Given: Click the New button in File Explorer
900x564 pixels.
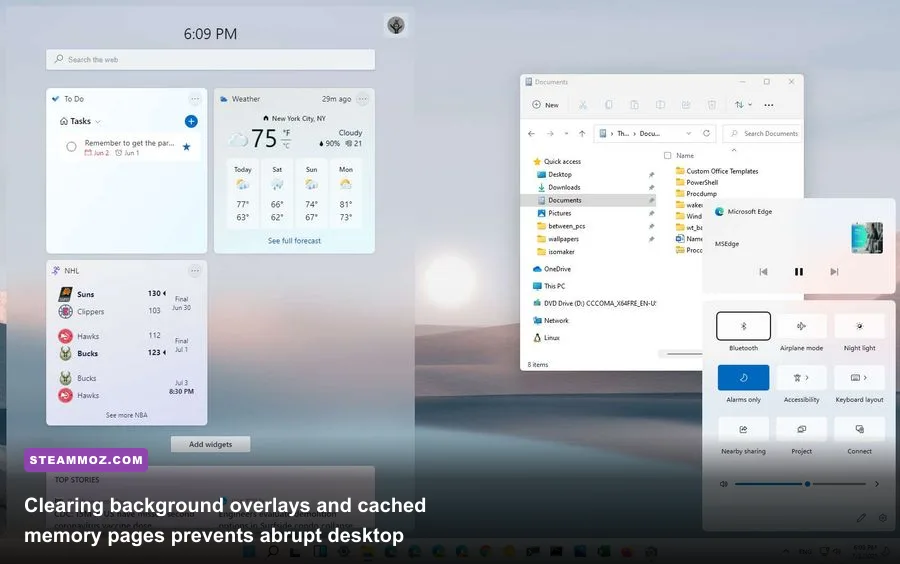Looking at the screenshot, I should tap(545, 104).
